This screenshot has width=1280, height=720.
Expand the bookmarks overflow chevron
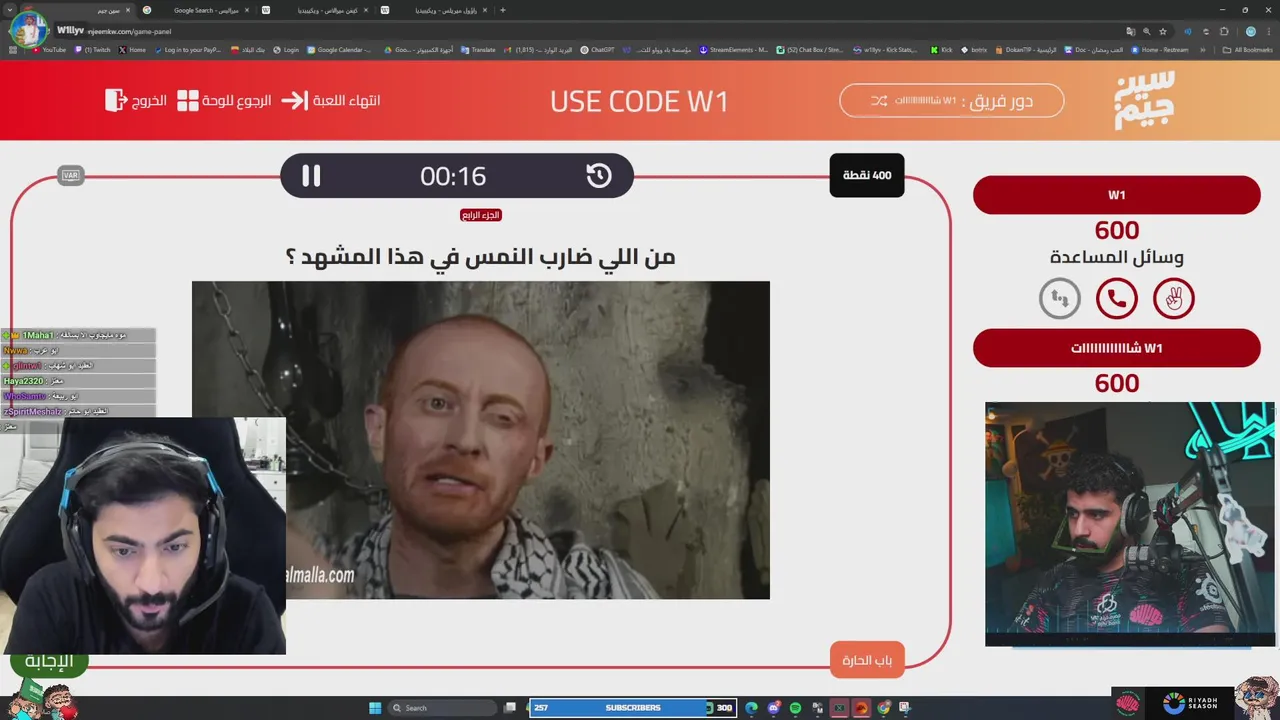click(1203, 49)
